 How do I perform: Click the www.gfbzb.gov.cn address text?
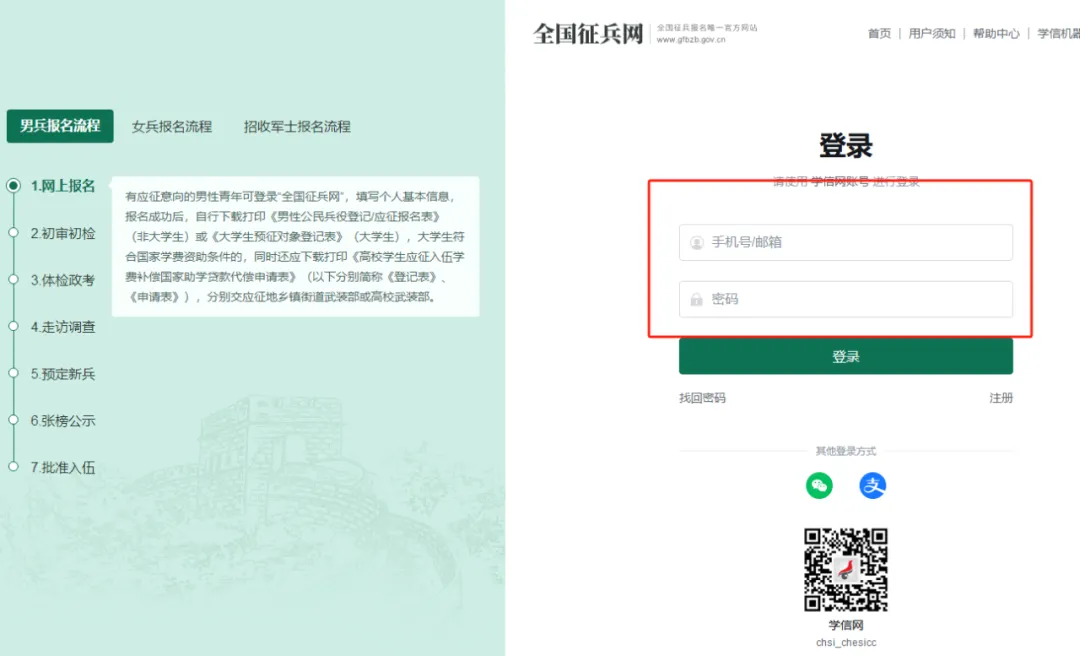(x=691, y=39)
